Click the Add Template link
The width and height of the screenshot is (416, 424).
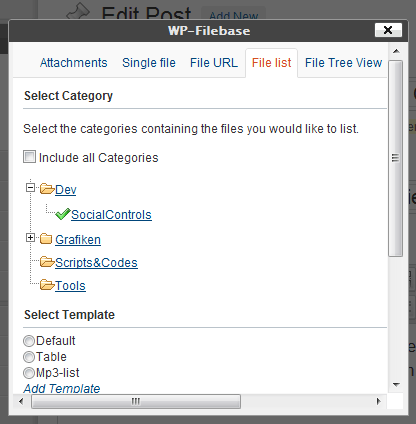(62, 388)
